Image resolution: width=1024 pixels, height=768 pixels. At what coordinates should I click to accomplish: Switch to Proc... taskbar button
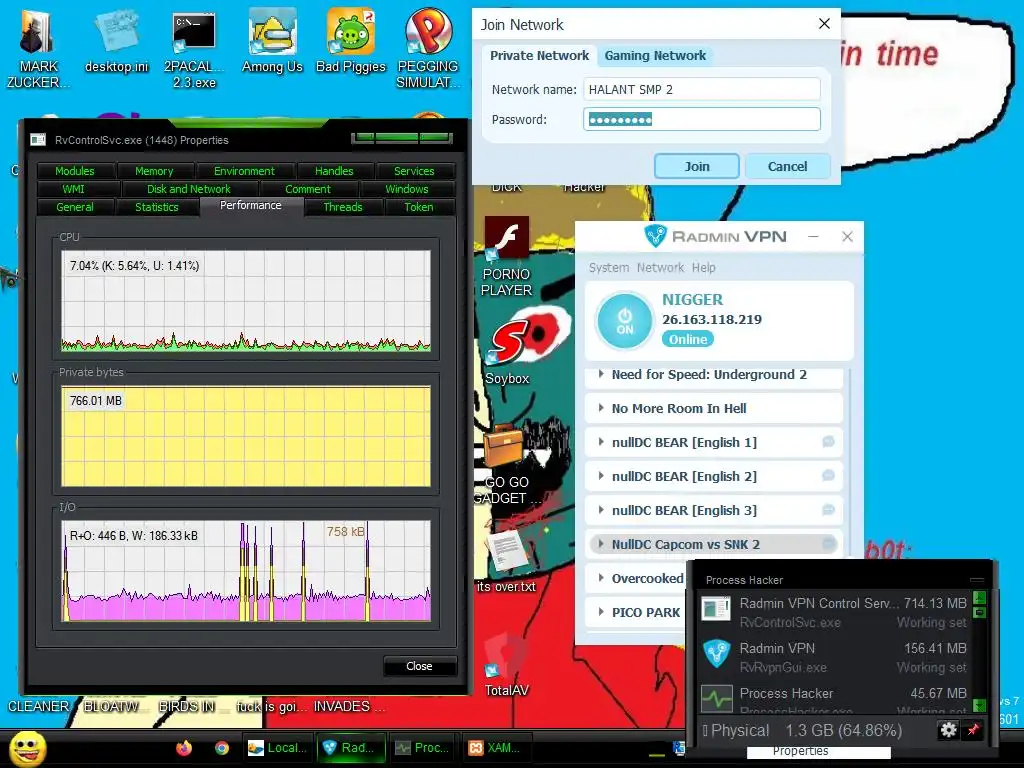[x=424, y=748]
